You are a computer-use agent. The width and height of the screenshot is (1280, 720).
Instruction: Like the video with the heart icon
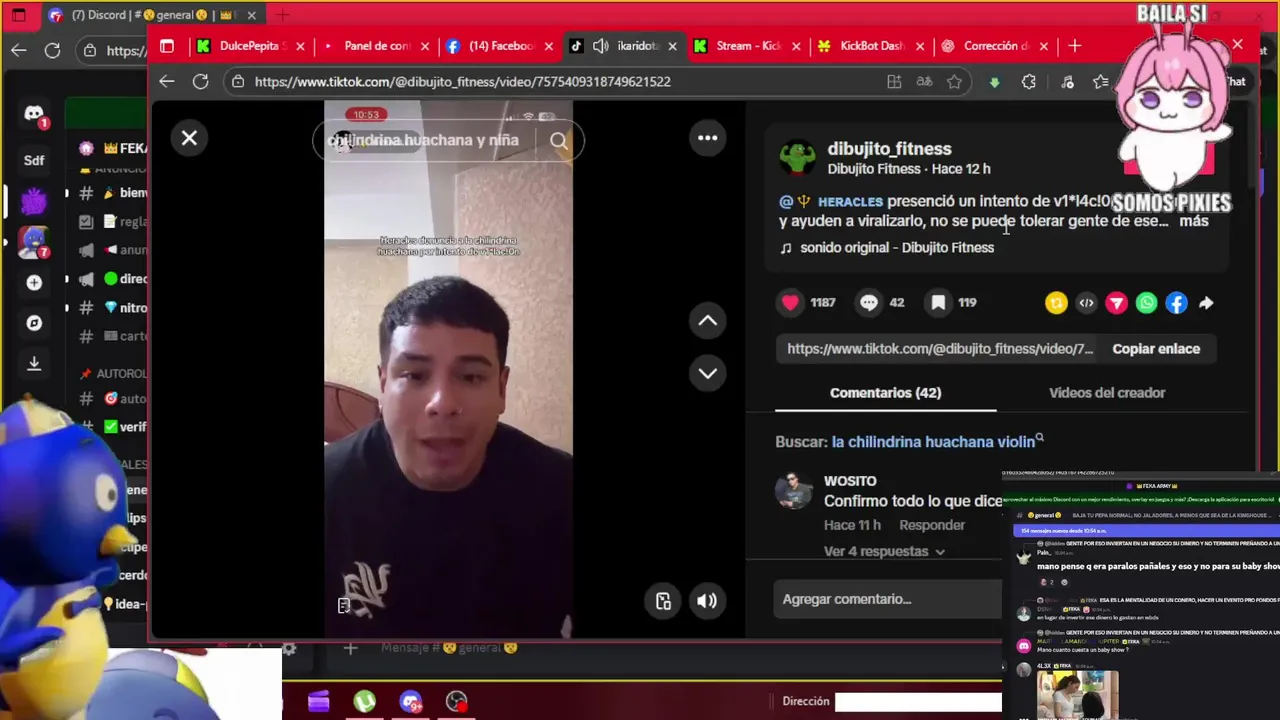tap(790, 302)
